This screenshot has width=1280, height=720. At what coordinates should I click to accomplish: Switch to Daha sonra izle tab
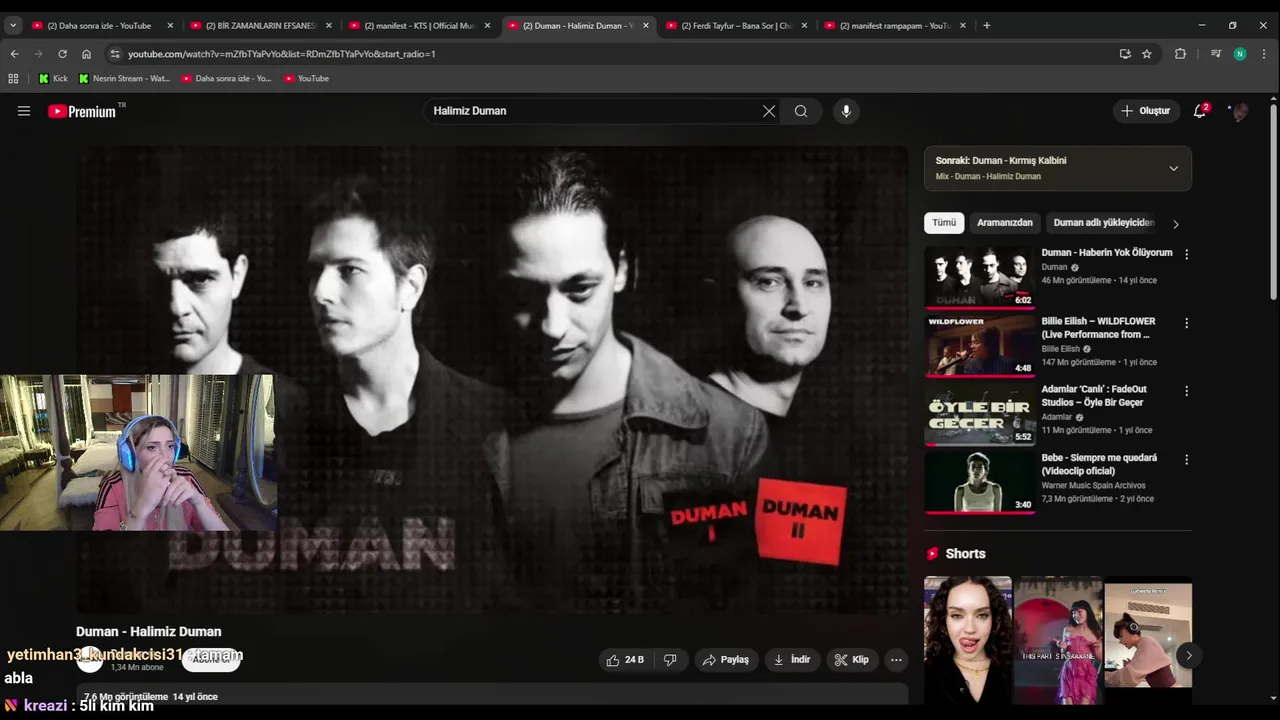click(x=99, y=26)
